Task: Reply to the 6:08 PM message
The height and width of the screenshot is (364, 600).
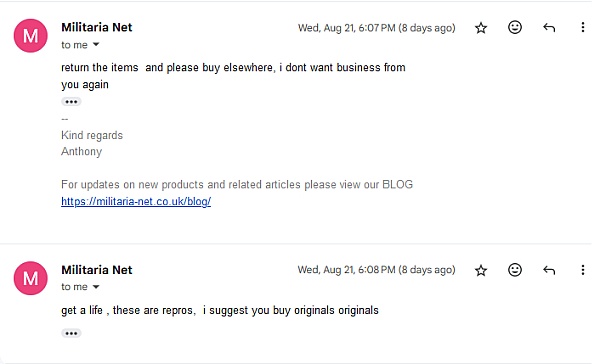Action: tap(549, 270)
